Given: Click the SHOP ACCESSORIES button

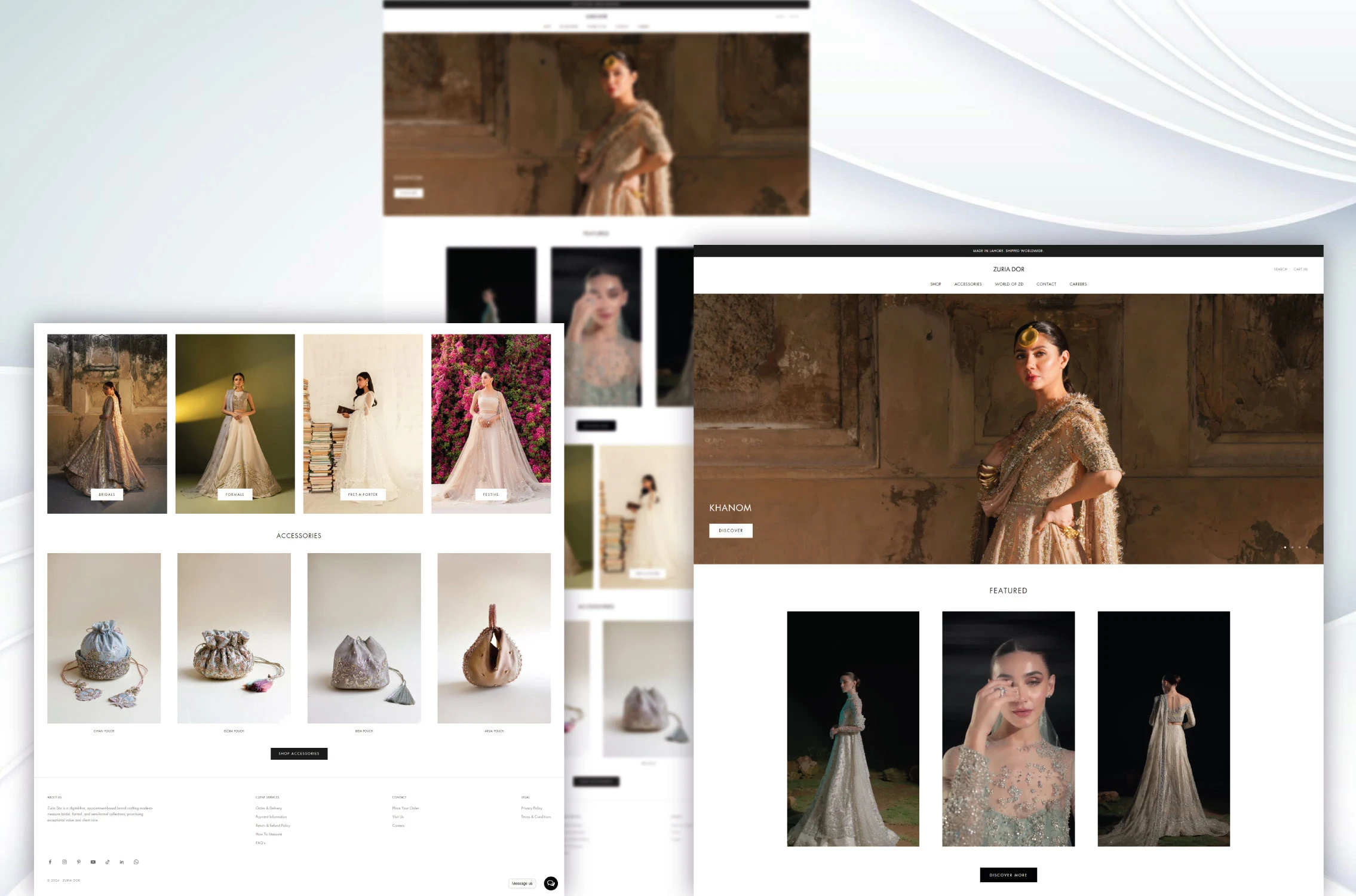Looking at the screenshot, I should pyautogui.click(x=299, y=754).
